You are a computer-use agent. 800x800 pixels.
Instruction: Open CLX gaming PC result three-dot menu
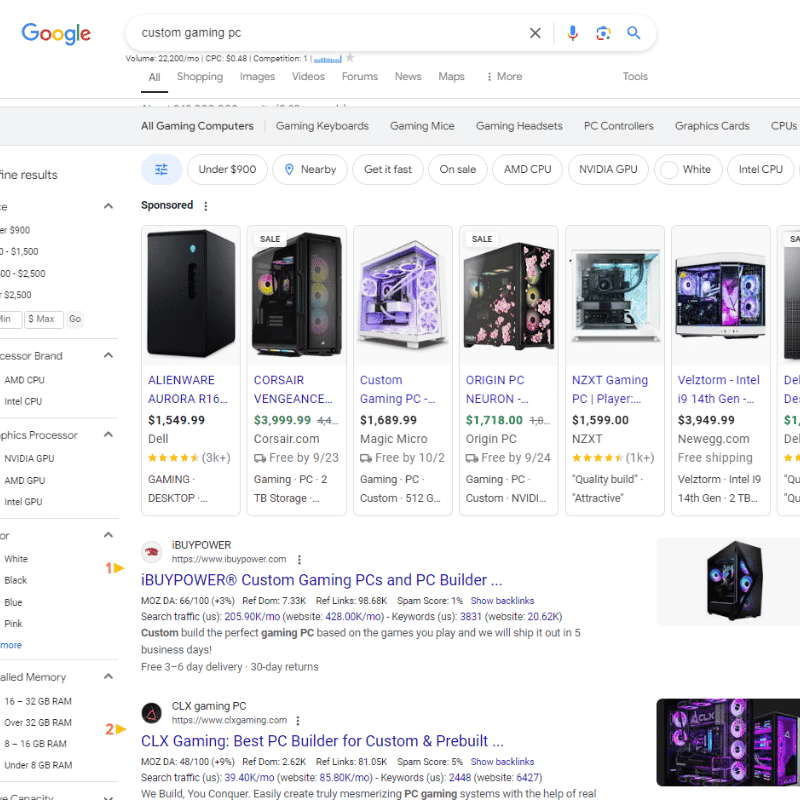pos(298,720)
